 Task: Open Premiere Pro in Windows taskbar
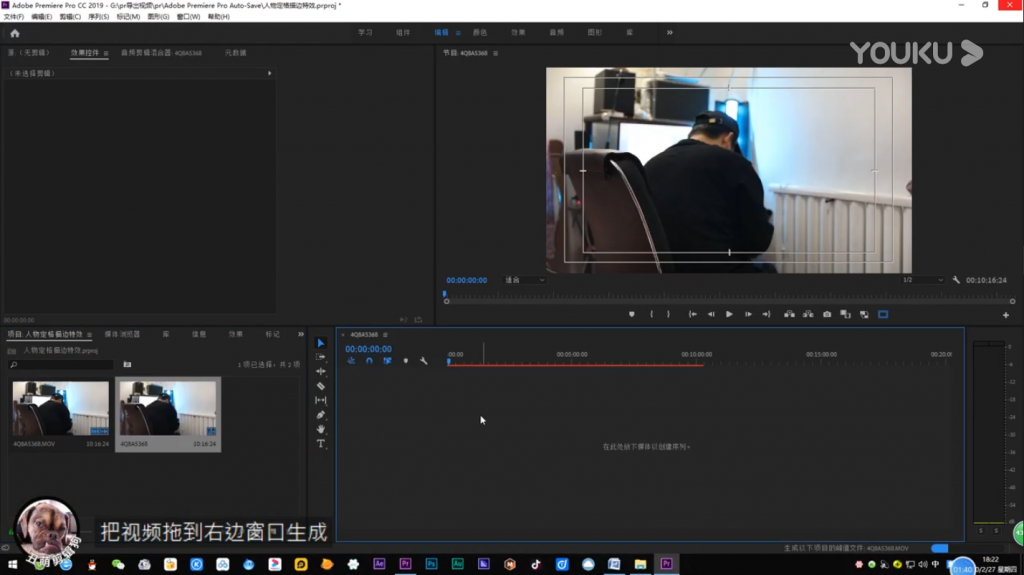coord(667,564)
